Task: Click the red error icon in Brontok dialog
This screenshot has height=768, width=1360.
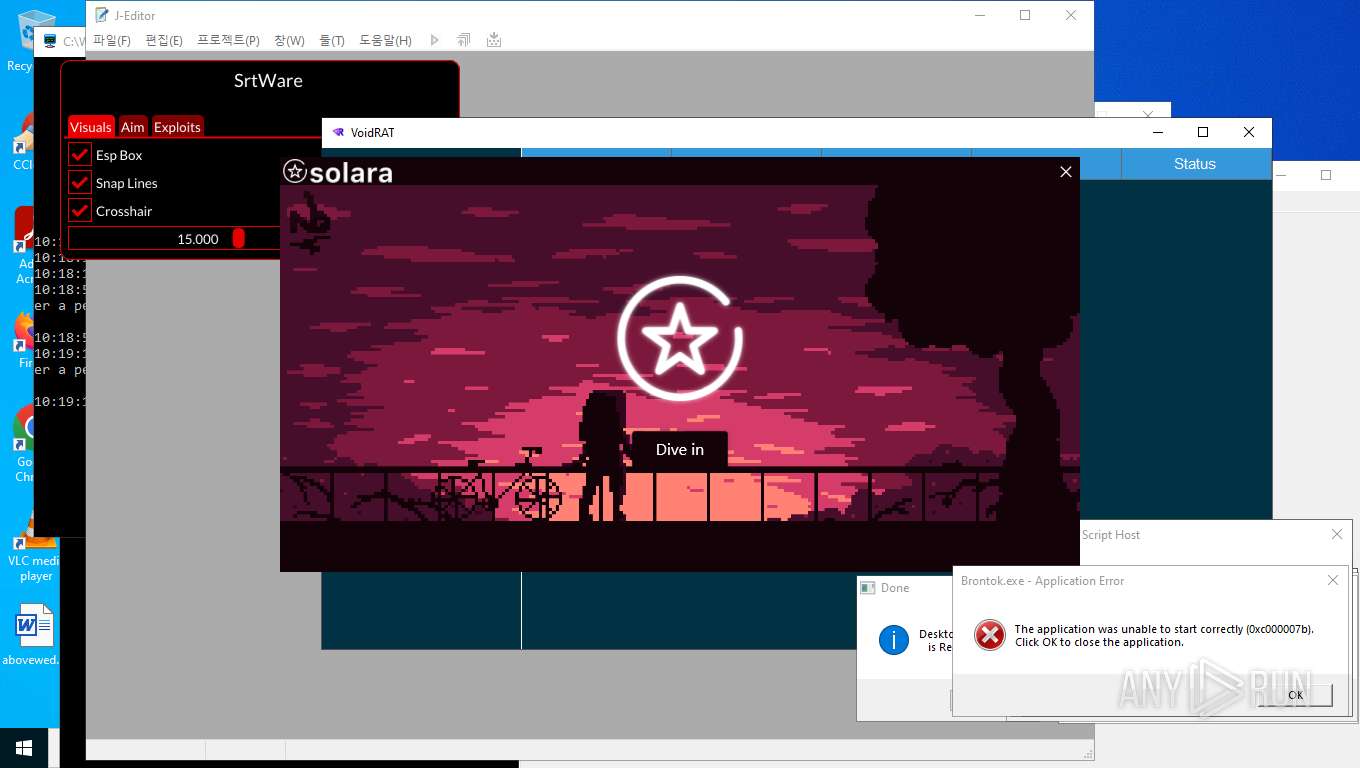Action: [x=989, y=635]
